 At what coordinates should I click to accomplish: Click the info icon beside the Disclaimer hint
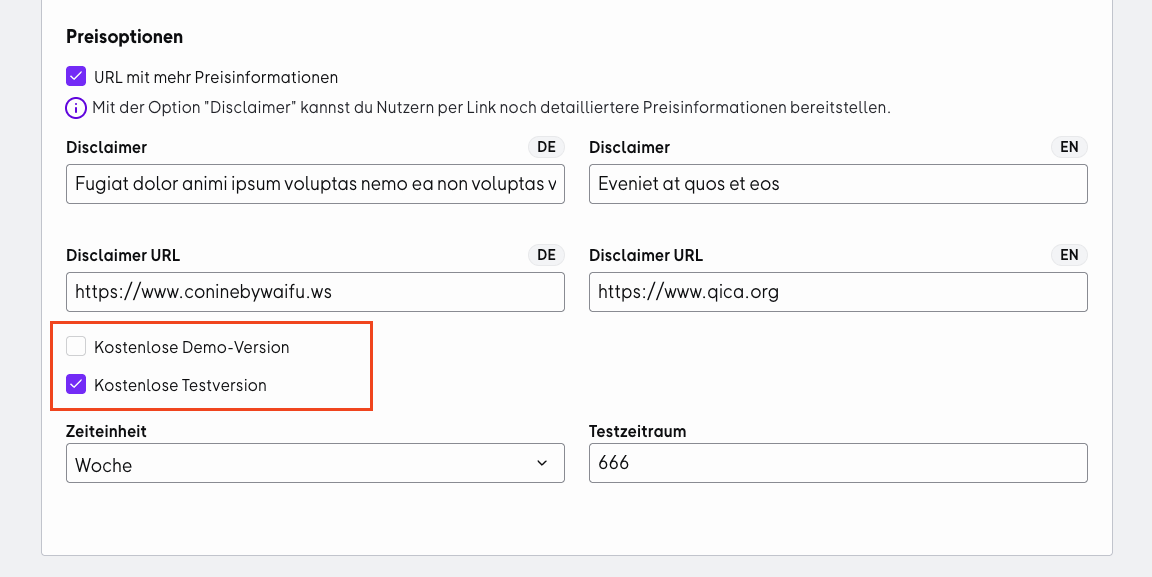coord(76,107)
